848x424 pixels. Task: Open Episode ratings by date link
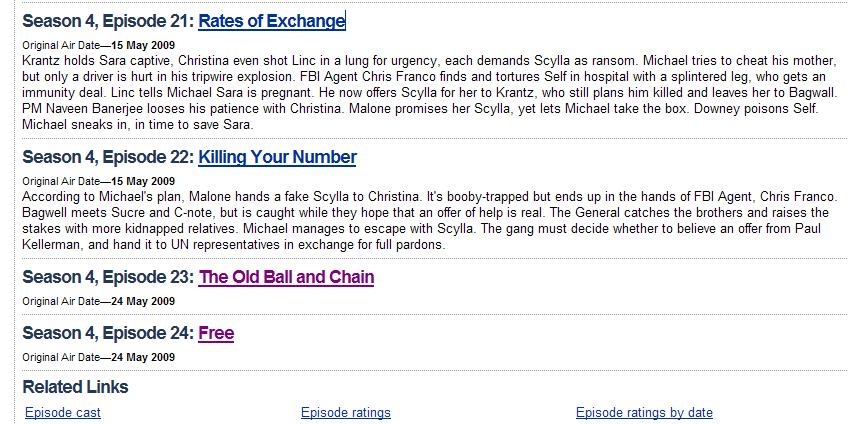click(644, 413)
